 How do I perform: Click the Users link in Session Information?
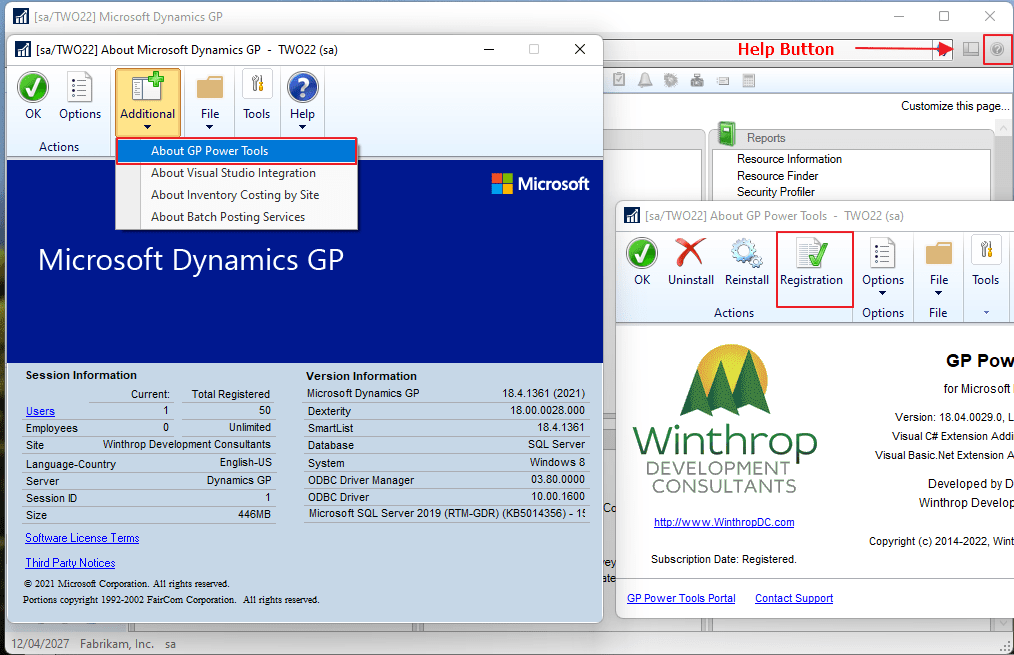click(x=40, y=411)
